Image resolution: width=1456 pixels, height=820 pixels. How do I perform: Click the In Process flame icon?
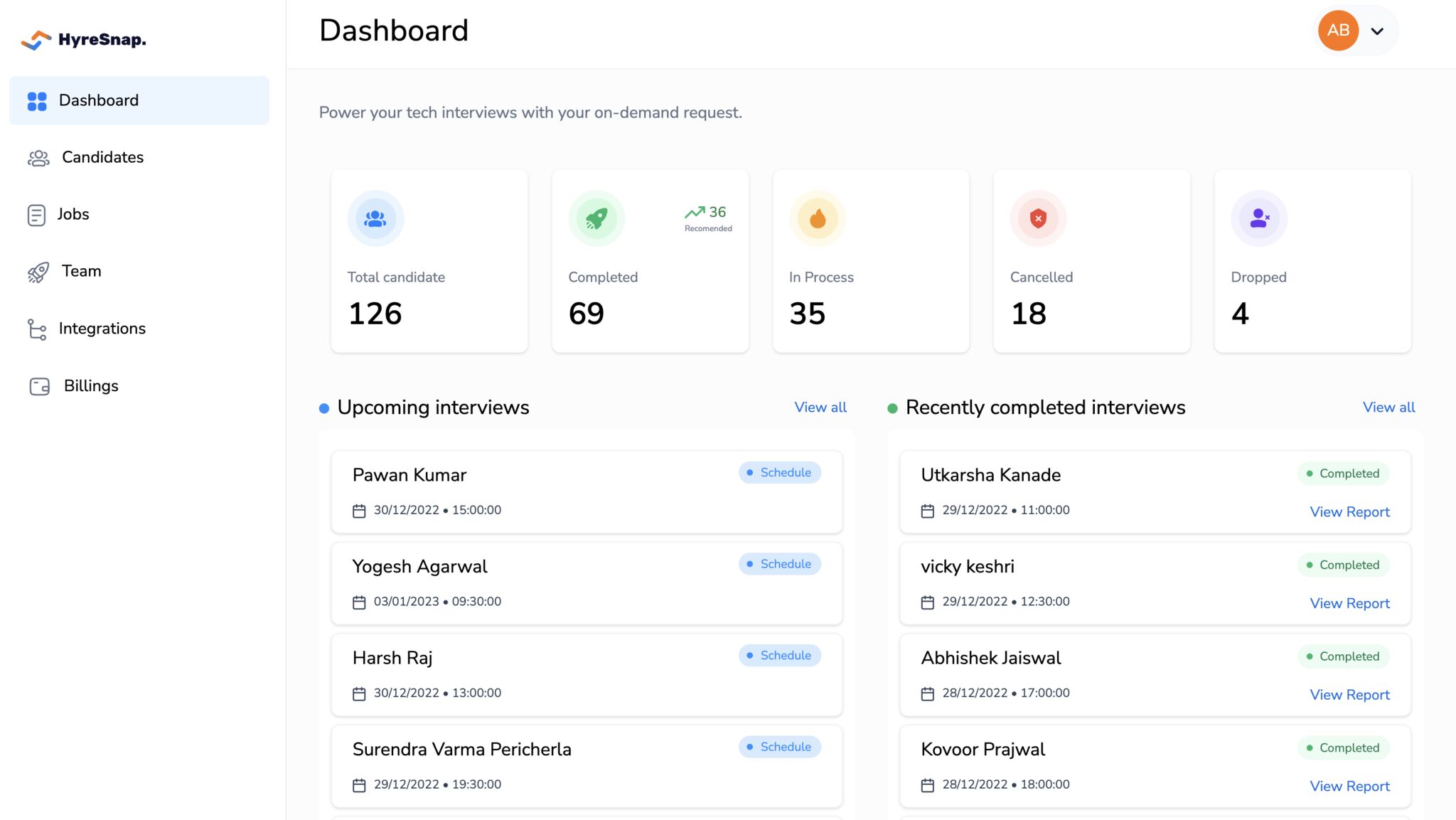click(818, 218)
